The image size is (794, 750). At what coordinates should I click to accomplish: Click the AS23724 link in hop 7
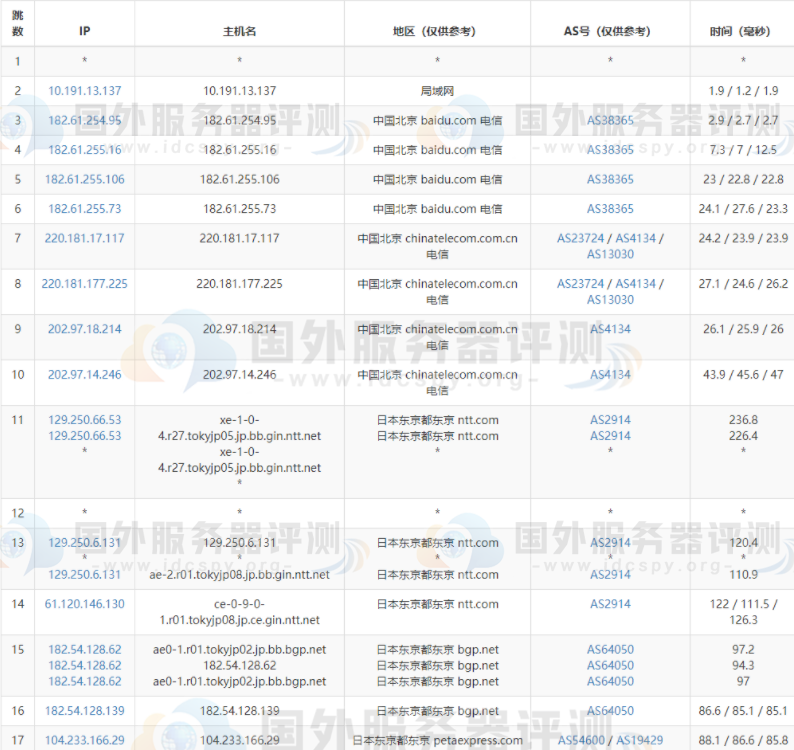point(582,239)
